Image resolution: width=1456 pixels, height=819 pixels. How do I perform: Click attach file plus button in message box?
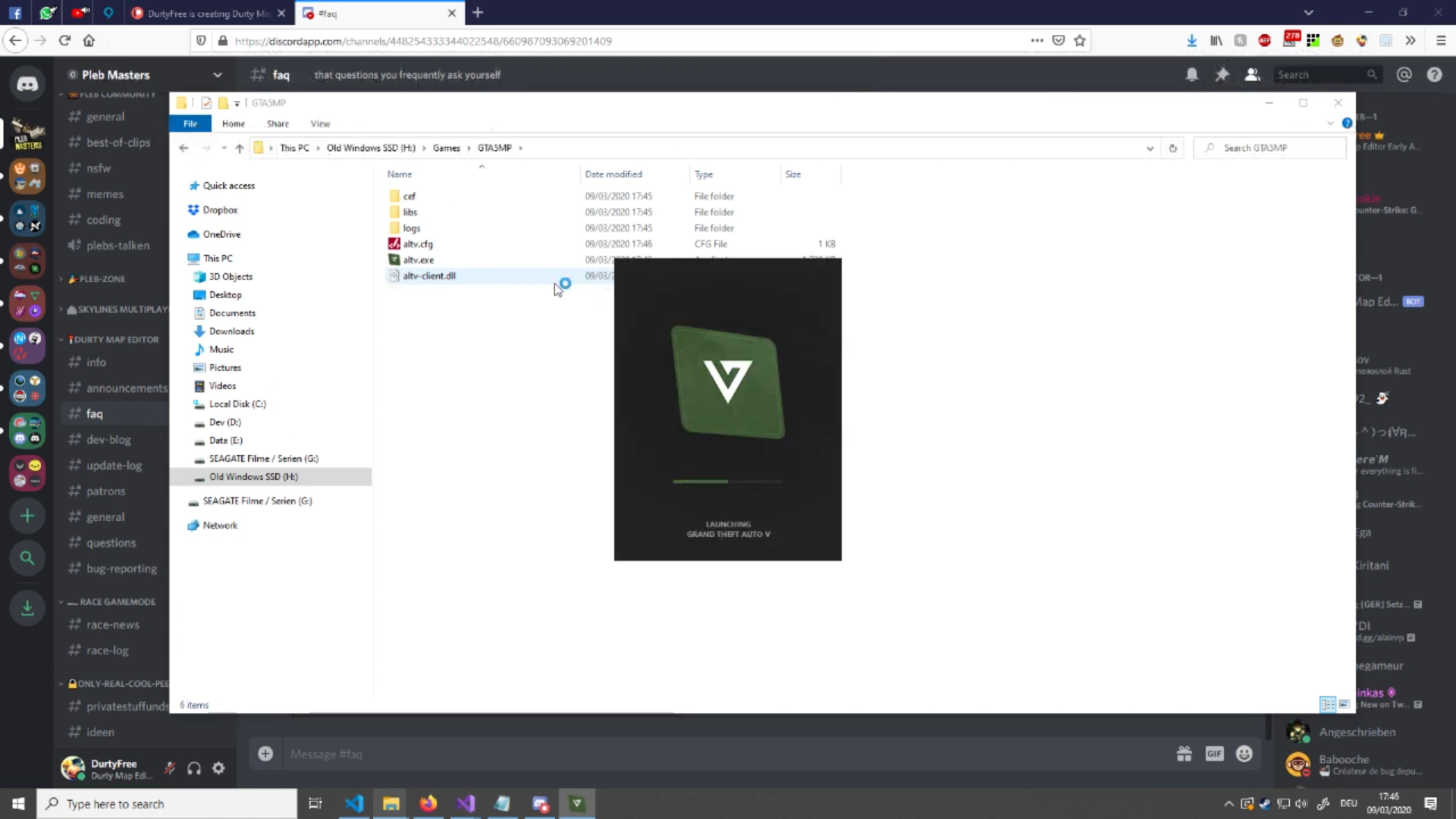pos(265,754)
